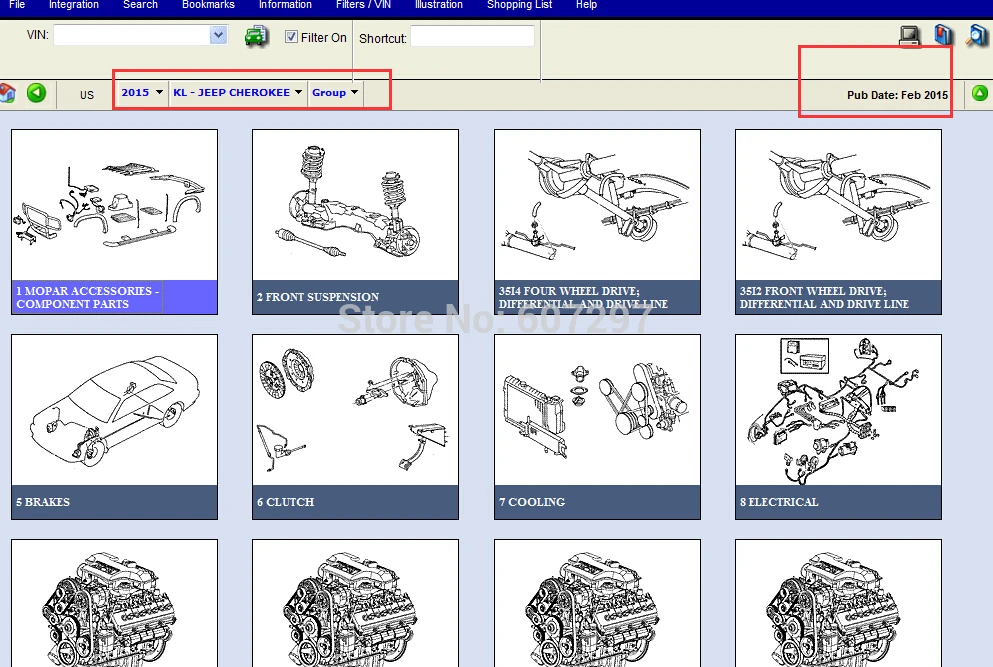Open the Help menu

click(x=586, y=5)
